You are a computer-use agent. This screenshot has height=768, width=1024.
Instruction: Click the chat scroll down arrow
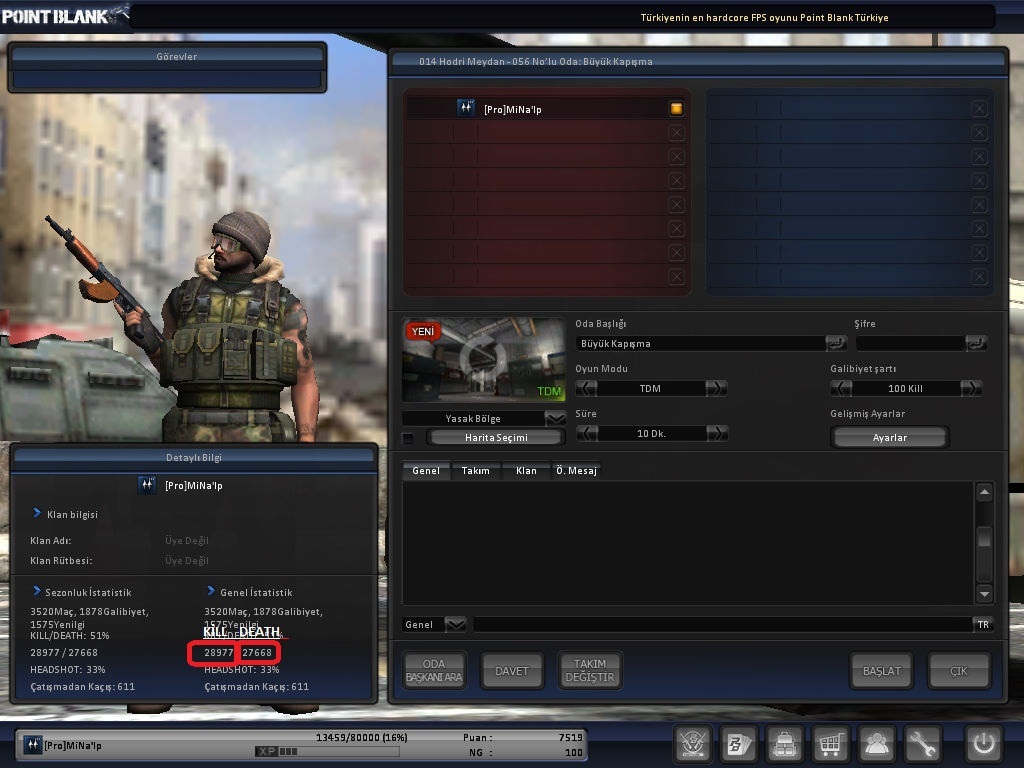[x=984, y=594]
